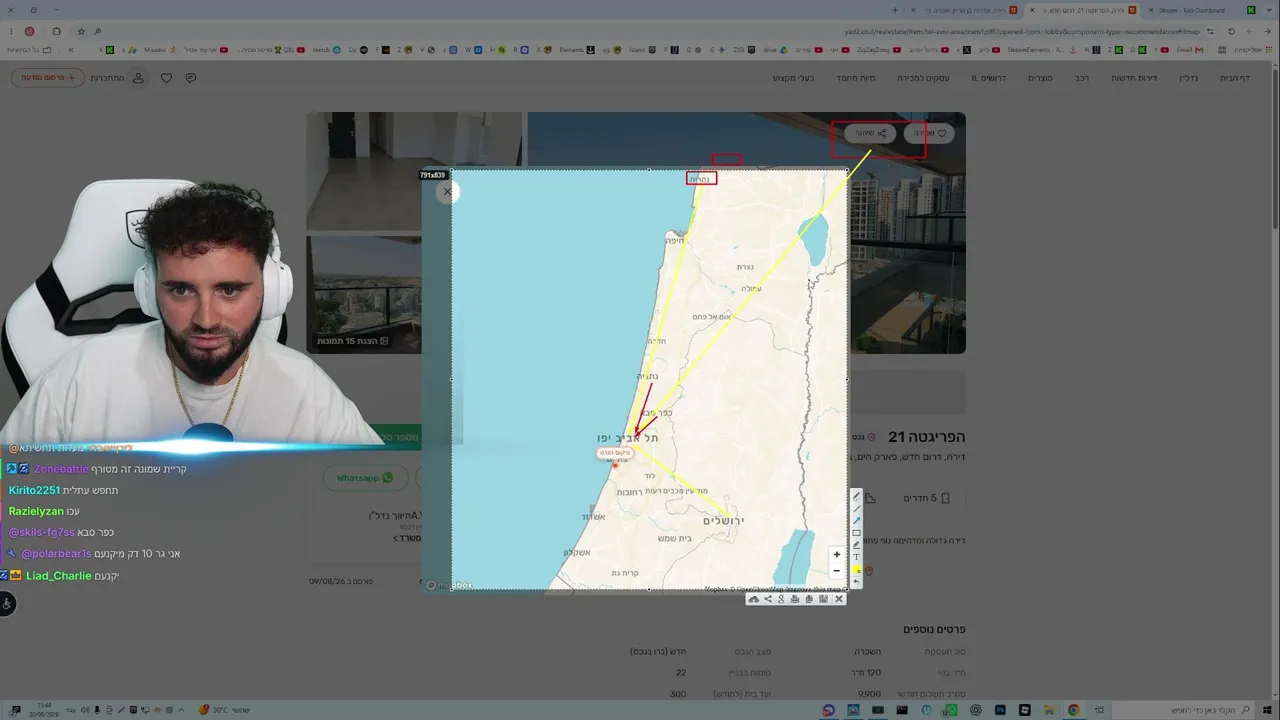The width and height of the screenshot is (1280, 720).
Task: Close the screenshot tool toolbar
Action: coord(839,599)
